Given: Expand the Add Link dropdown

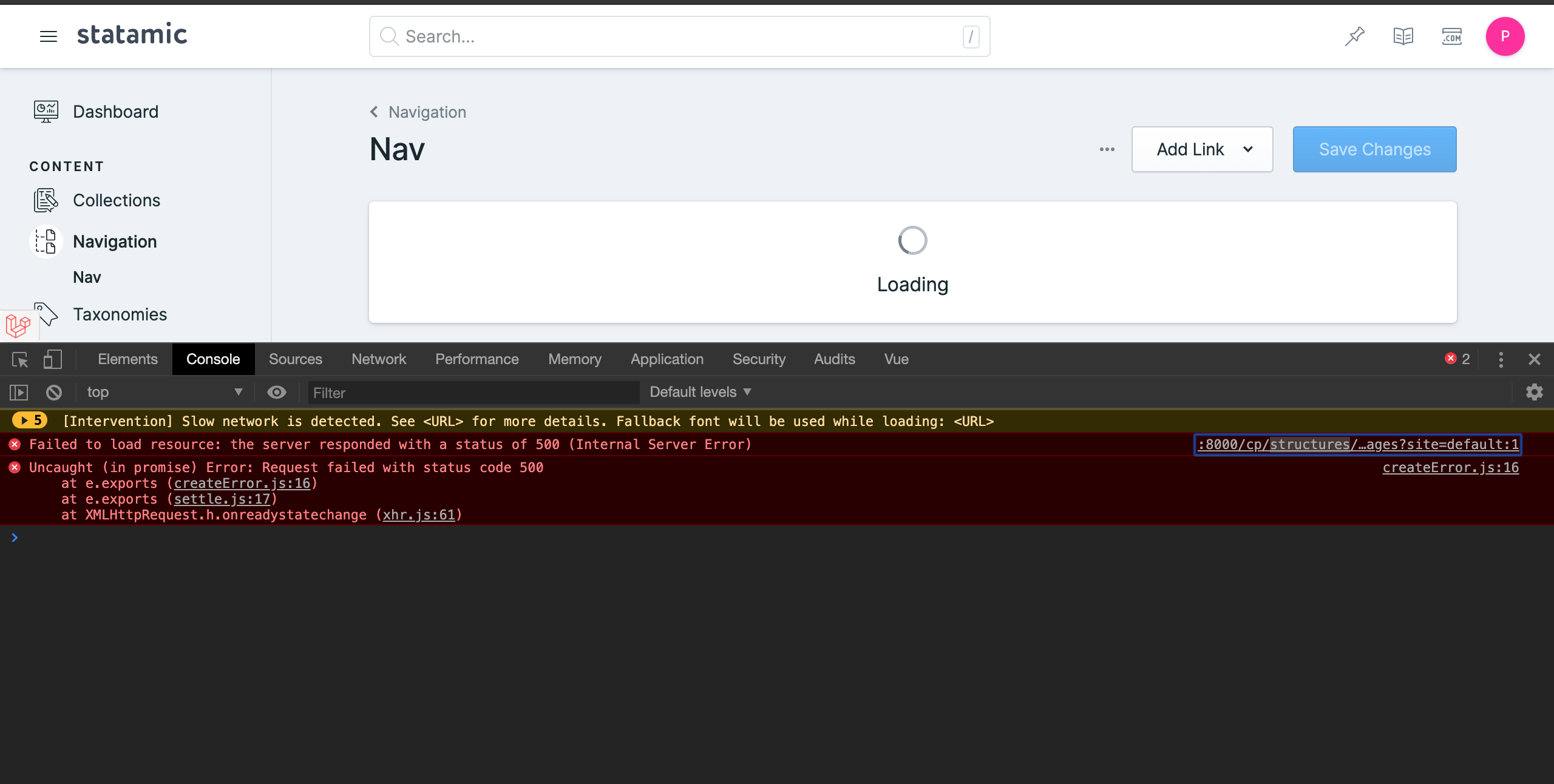Looking at the screenshot, I should (1202, 149).
